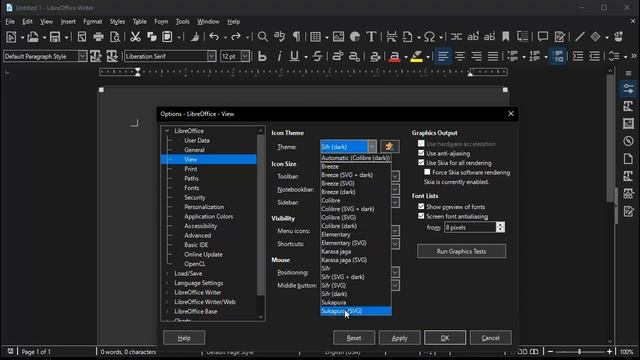Screen dimensions: 640x360
Task: Toggle Force Skia software rendering checkbox
Action: tap(427, 172)
